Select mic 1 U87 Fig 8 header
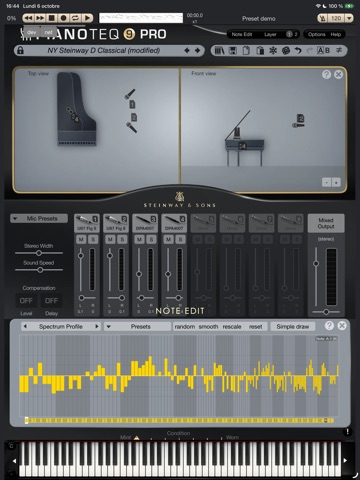Viewport: 360px width, 480px height. tap(87, 223)
